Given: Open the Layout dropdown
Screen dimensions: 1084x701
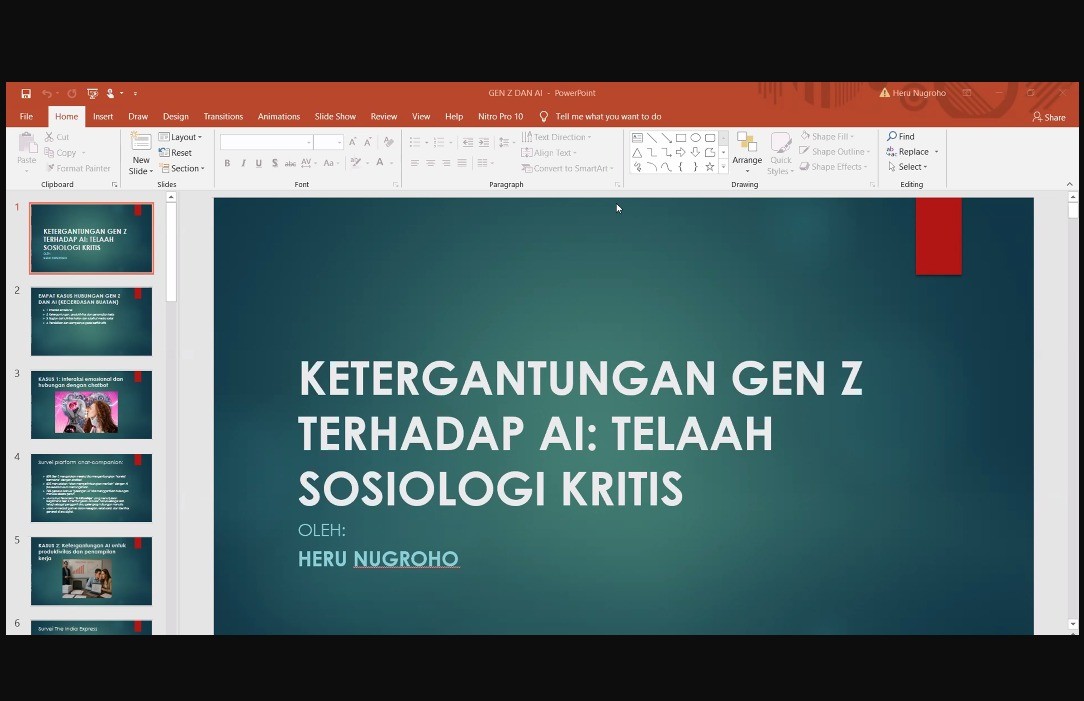Looking at the screenshot, I should pos(180,137).
